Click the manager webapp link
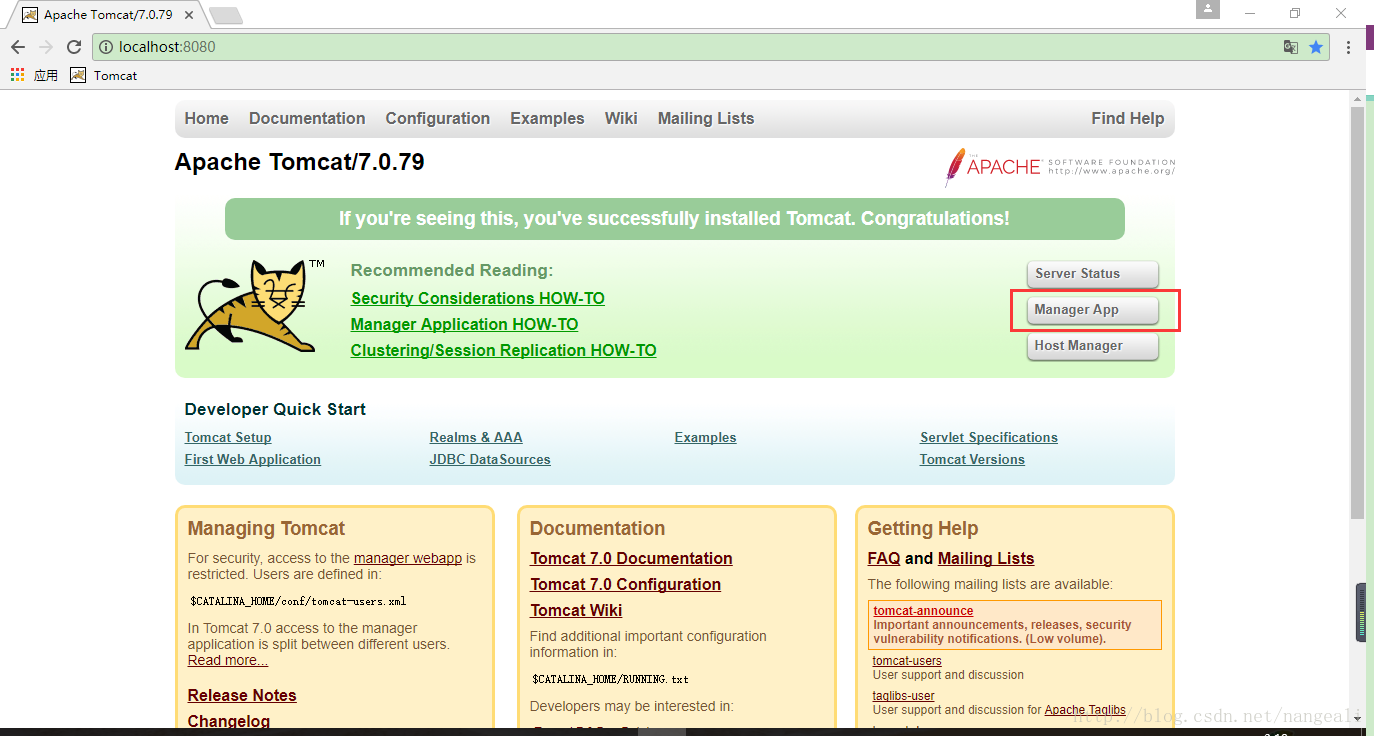 [408, 558]
